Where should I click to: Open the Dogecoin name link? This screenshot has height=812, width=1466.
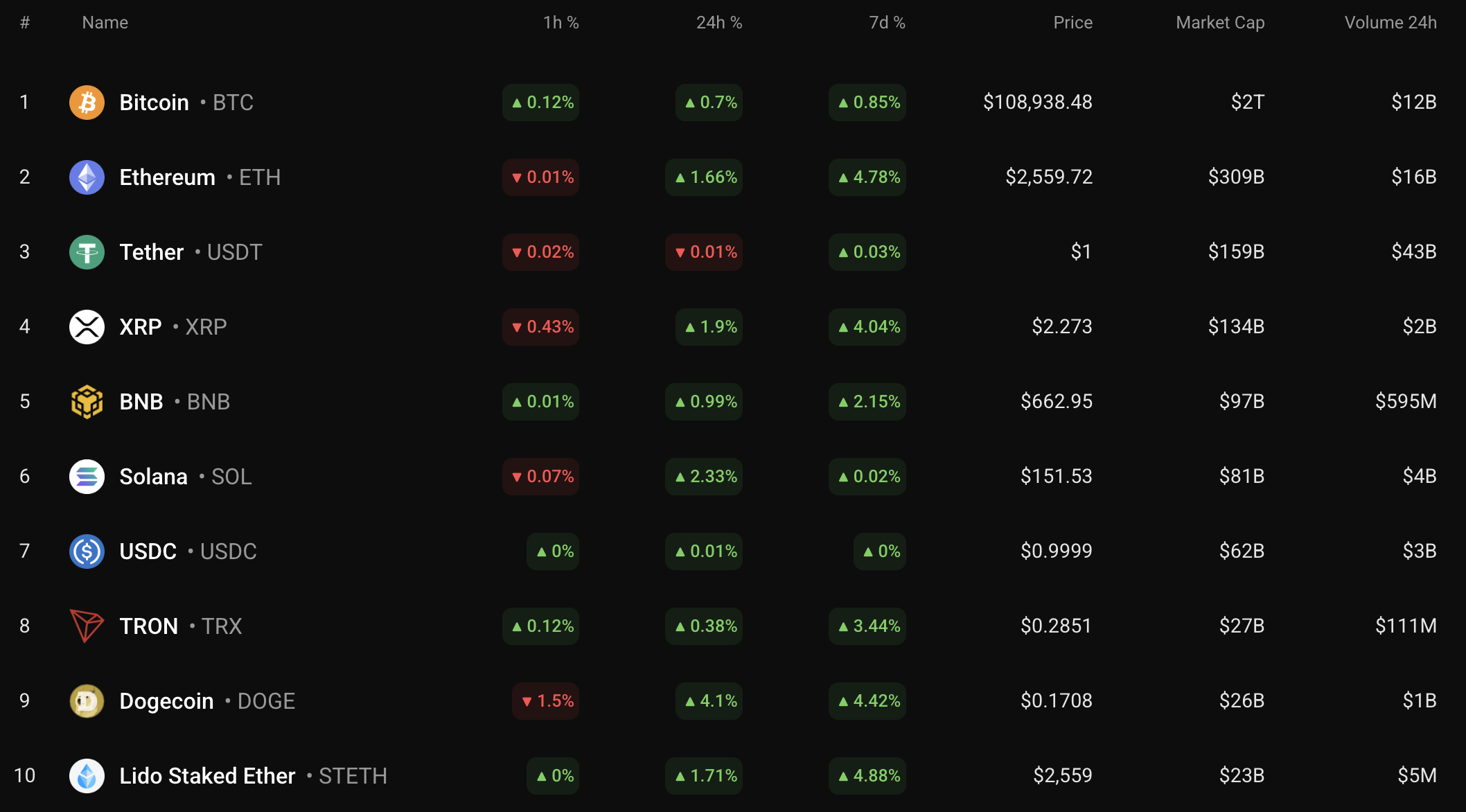click(166, 701)
